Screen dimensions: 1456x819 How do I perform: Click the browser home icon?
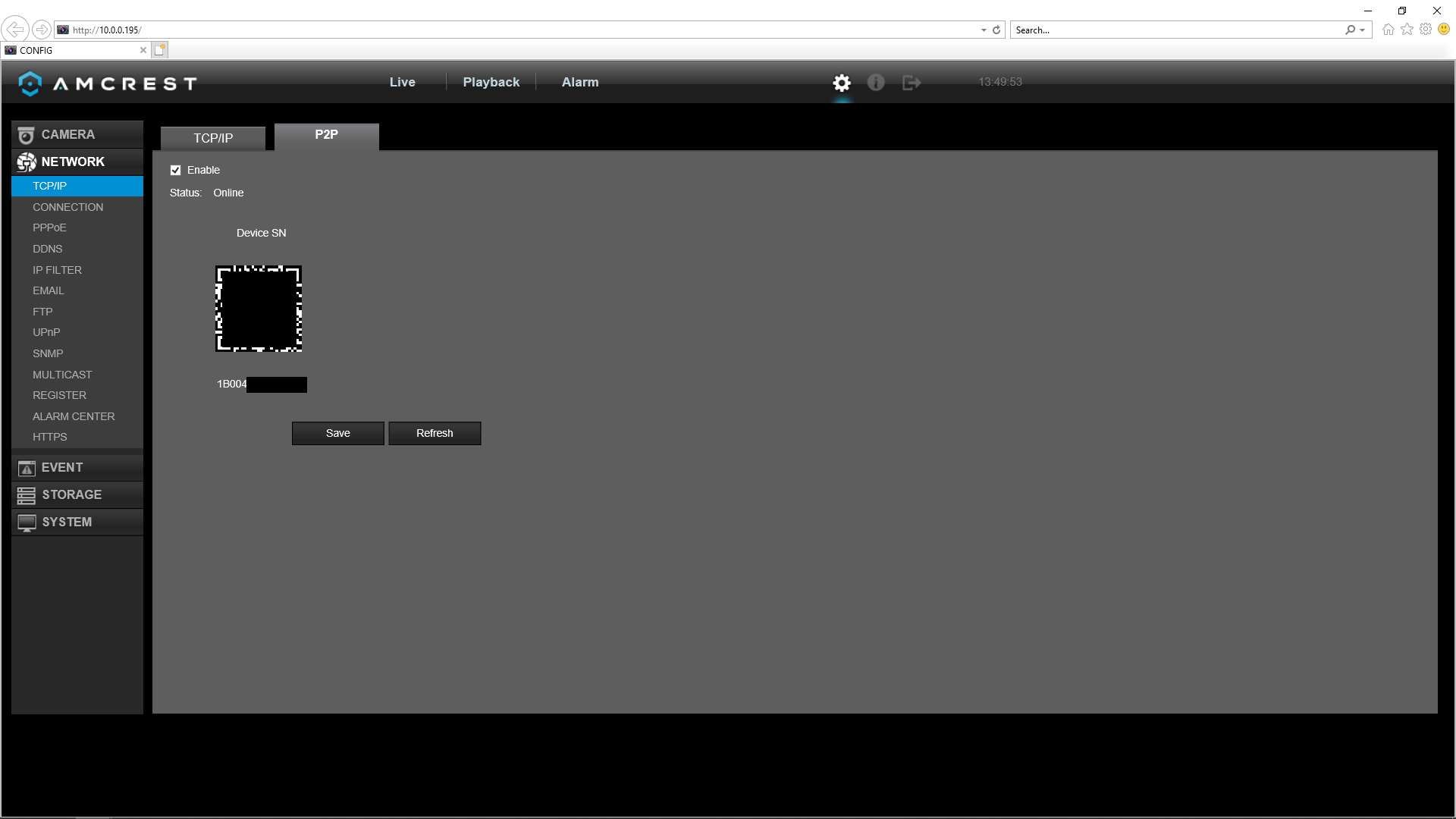point(1389,30)
